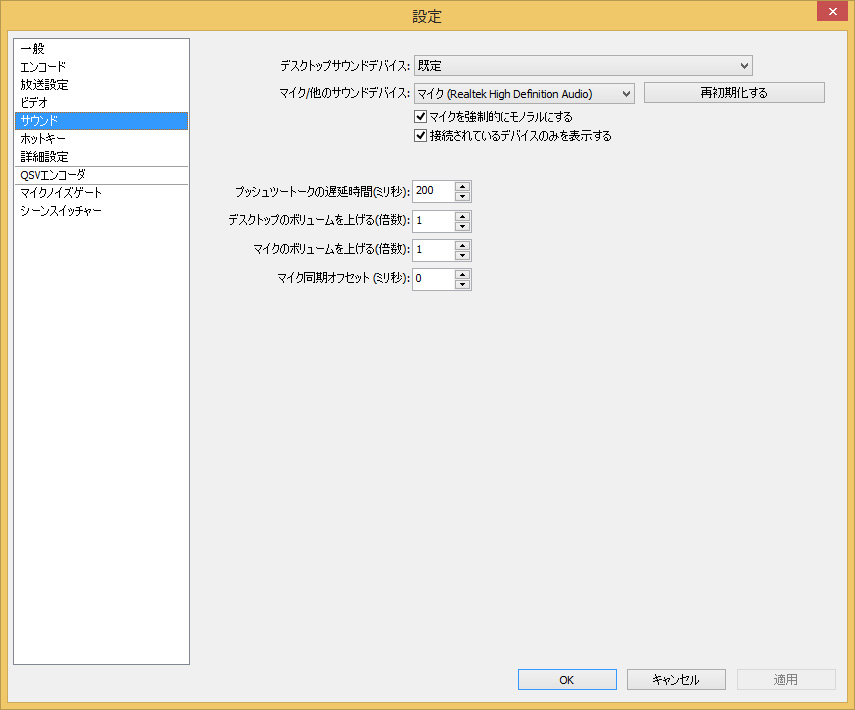This screenshot has height=710, width=855.
Task: Decrease push-to-talk delay with down arrow
Action: point(462,196)
